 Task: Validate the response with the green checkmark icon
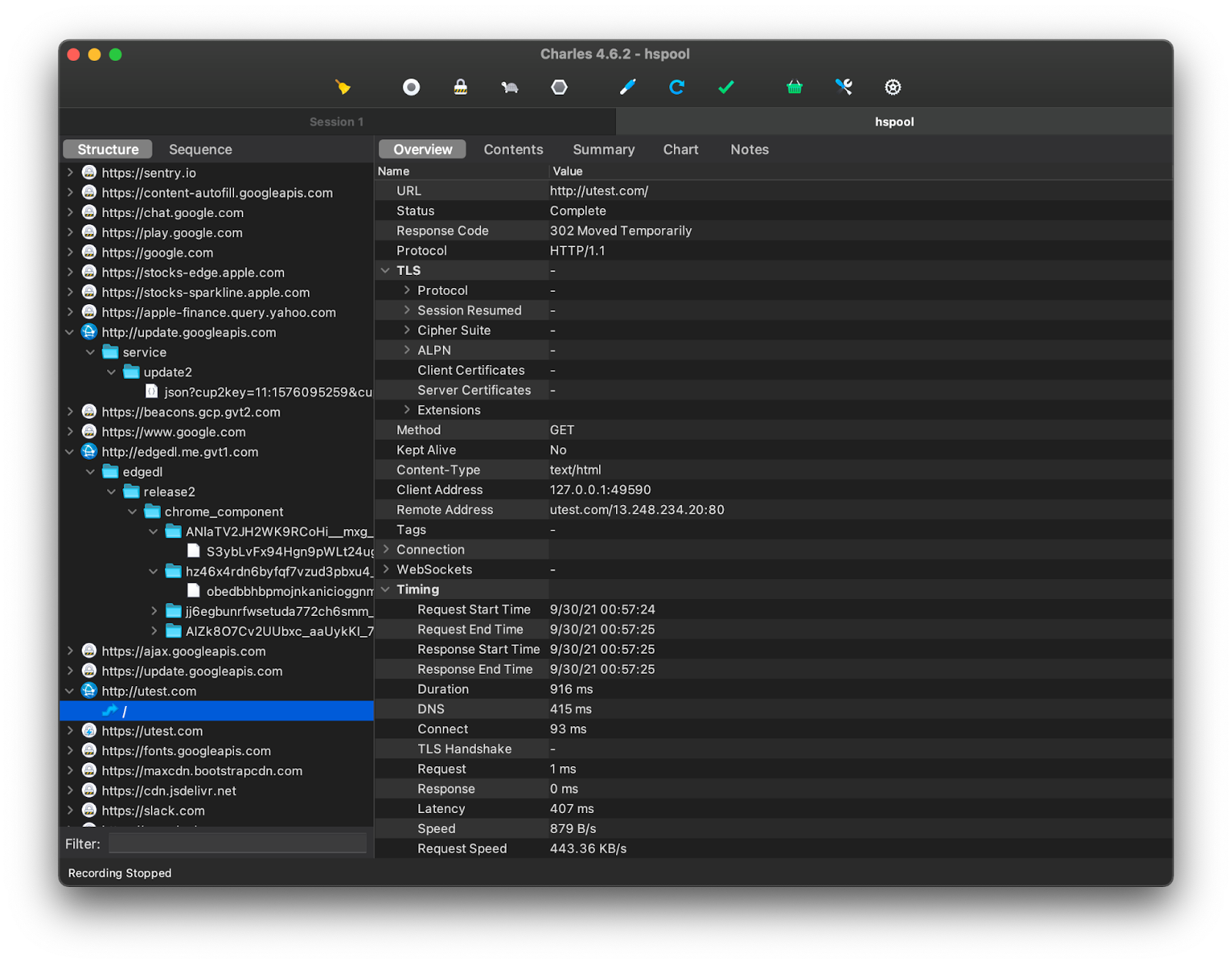point(725,87)
